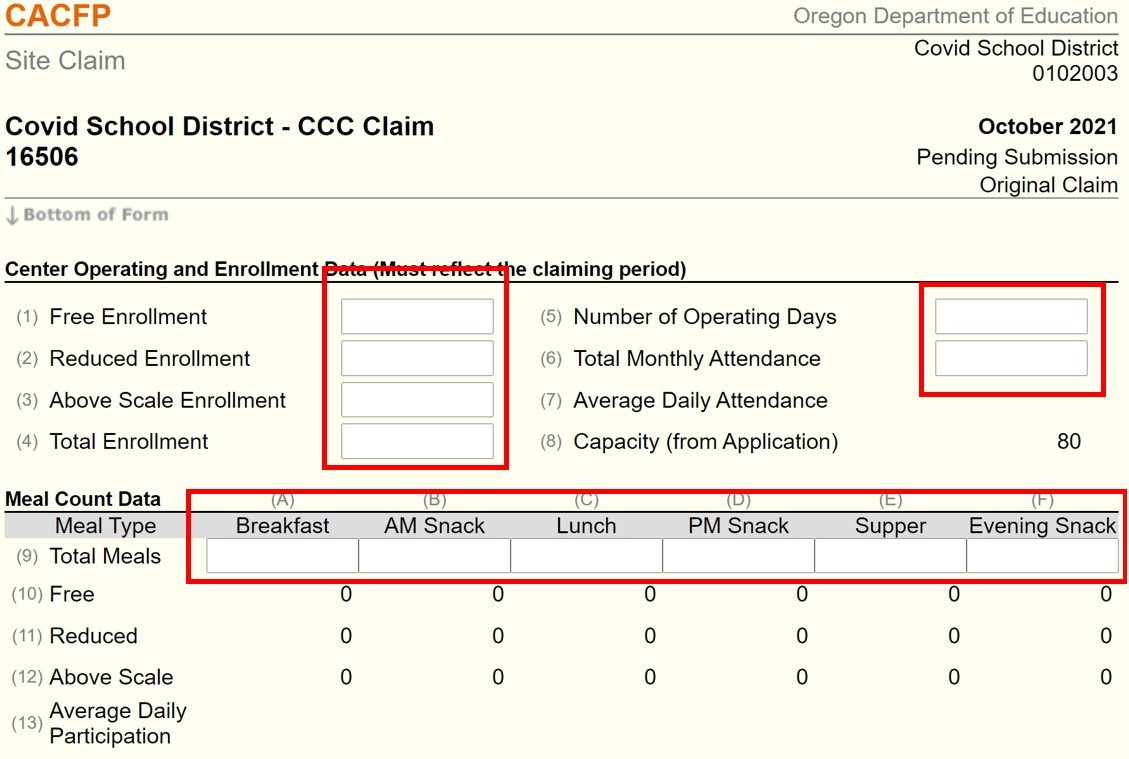Click the Number of Operating Days field

tap(1011, 315)
